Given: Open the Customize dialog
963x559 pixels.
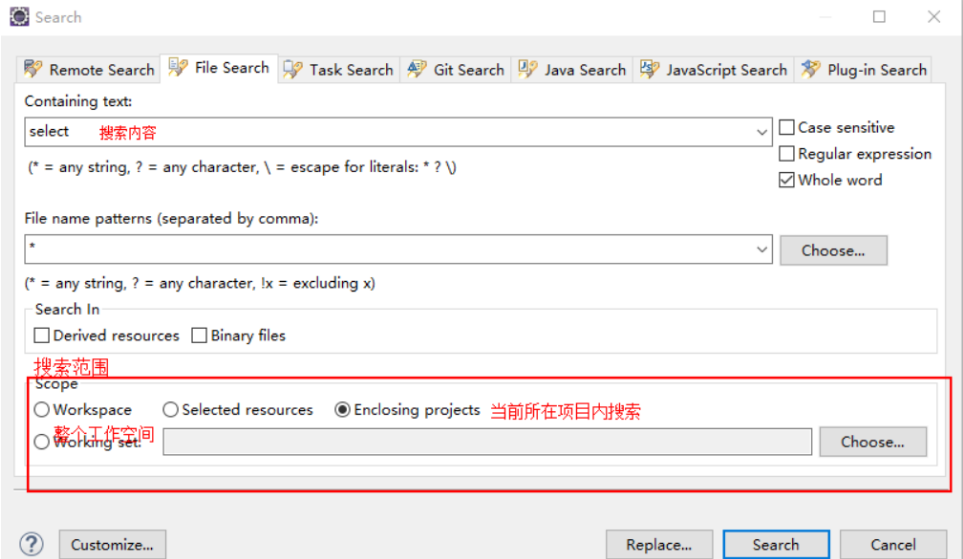Looking at the screenshot, I should 112,545.
